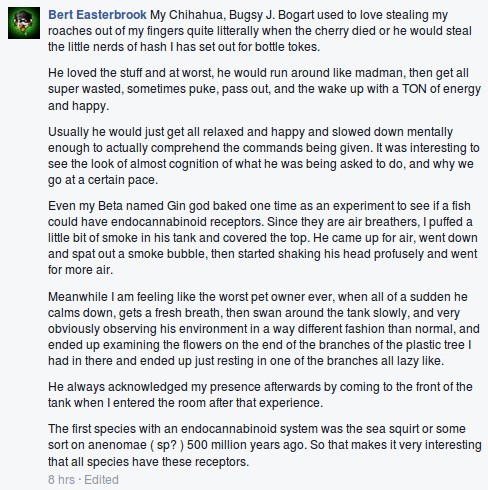Viewport: 488px width, 490px height.
Task: Click Bert Easterbrook's profile avatar
Action: 24,23
